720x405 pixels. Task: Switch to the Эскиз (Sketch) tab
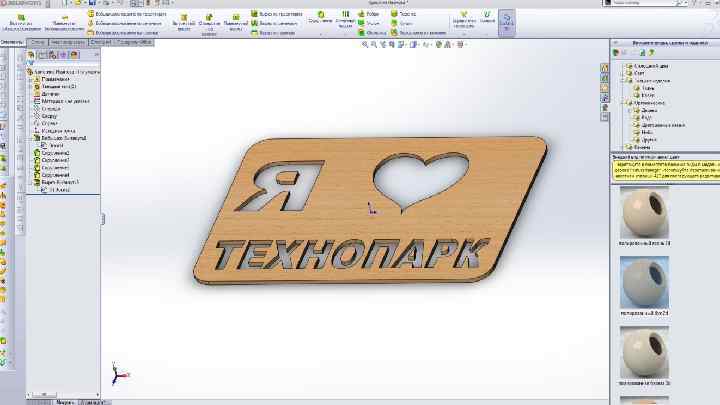tap(38, 42)
